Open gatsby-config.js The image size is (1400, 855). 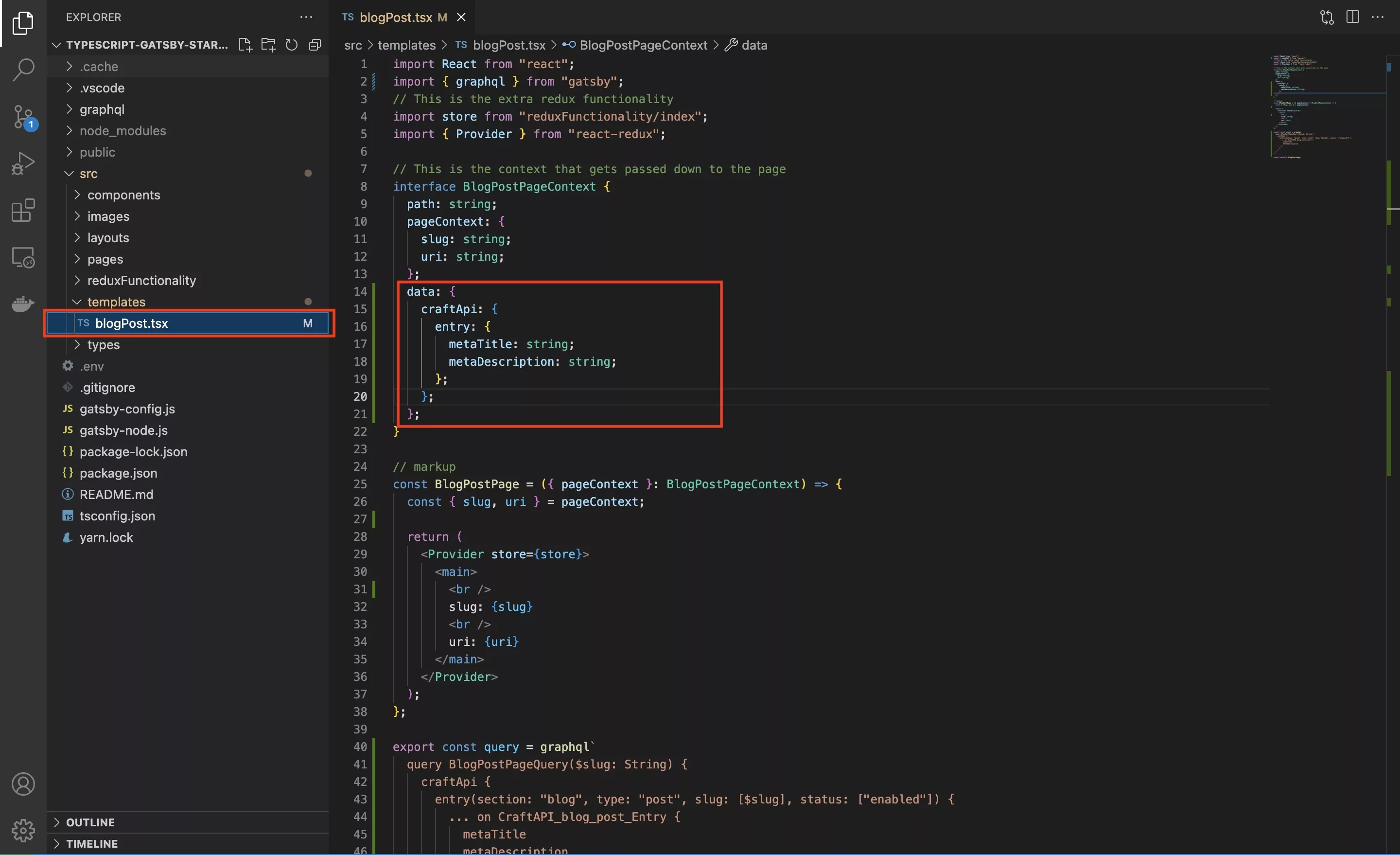click(x=188, y=410)
